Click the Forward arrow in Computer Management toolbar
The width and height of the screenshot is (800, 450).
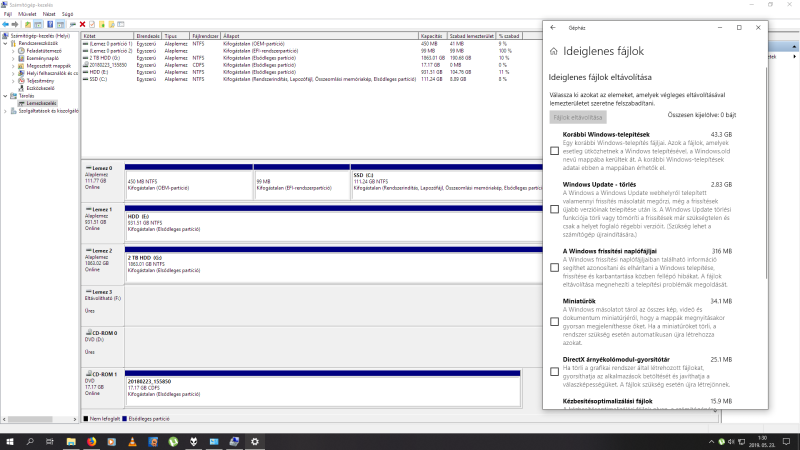coord(15,24)
